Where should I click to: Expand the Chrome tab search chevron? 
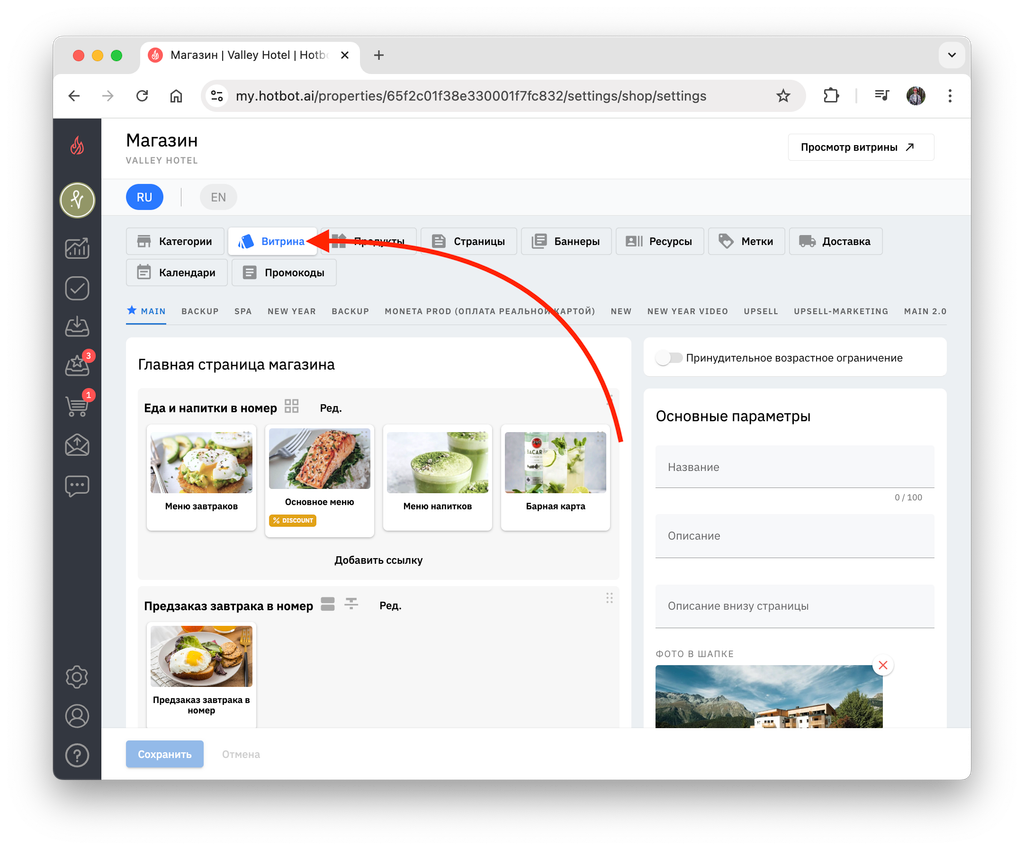[x=952, y=55]
